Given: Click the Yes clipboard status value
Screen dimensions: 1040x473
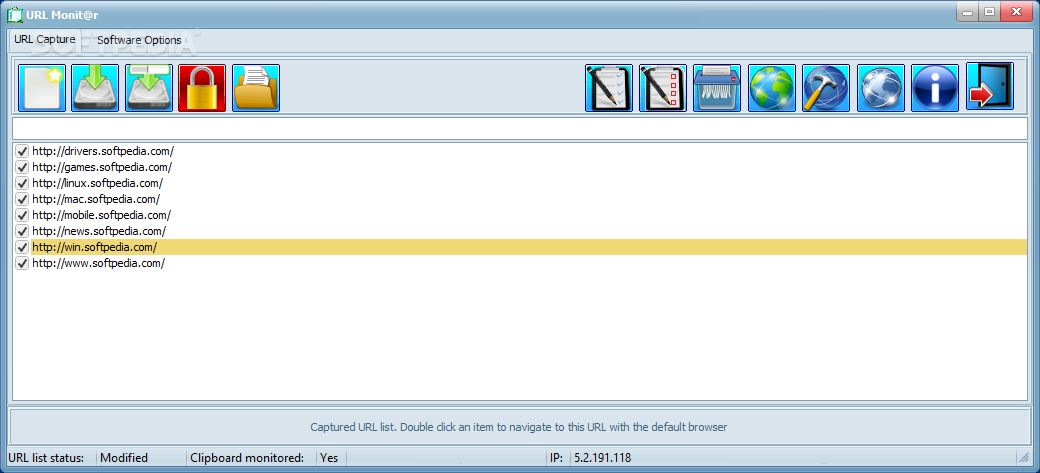Looking at the screenshot, I should click(x=328, y=458).
